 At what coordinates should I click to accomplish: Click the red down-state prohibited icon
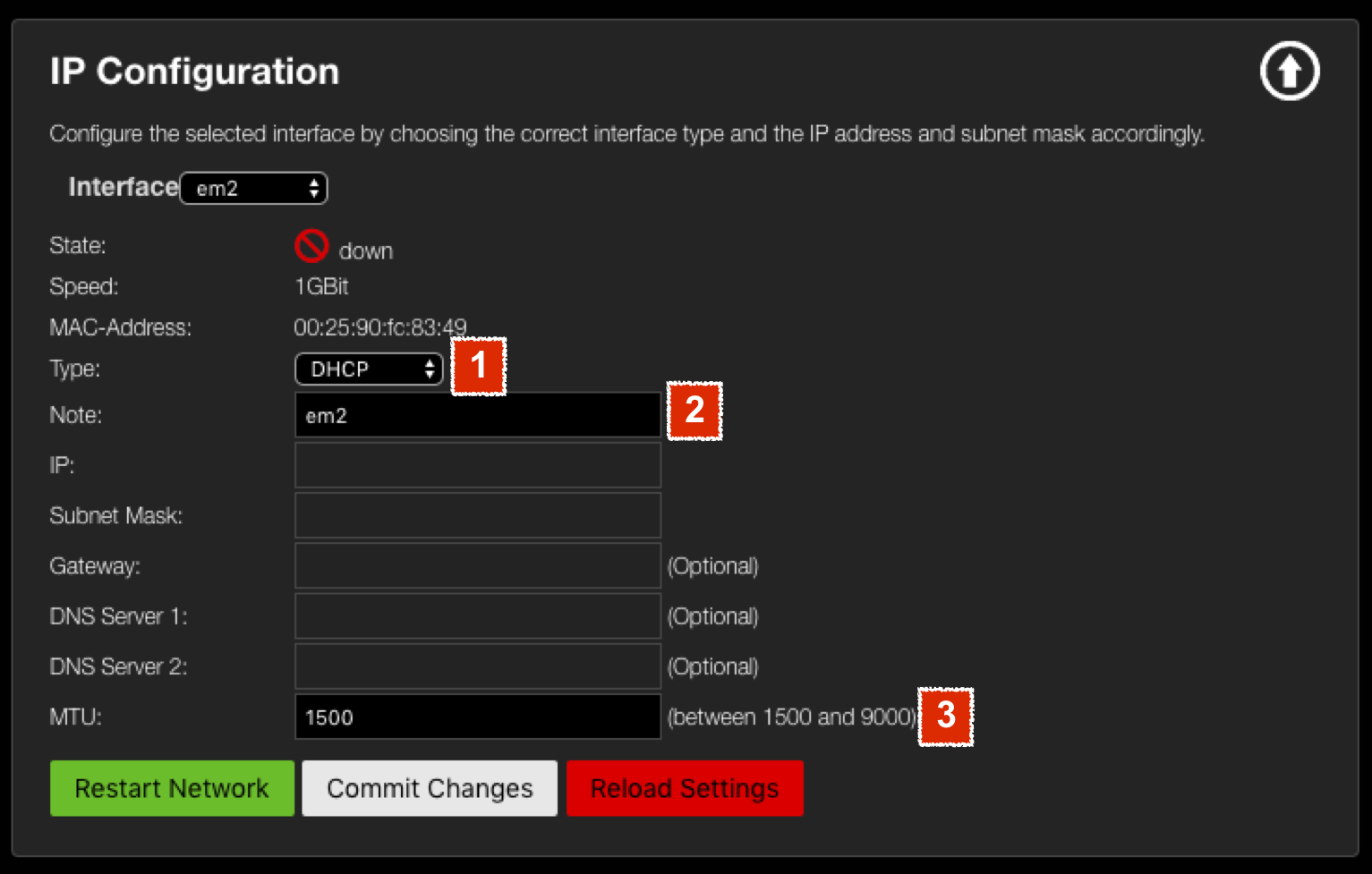click(311, 246)
